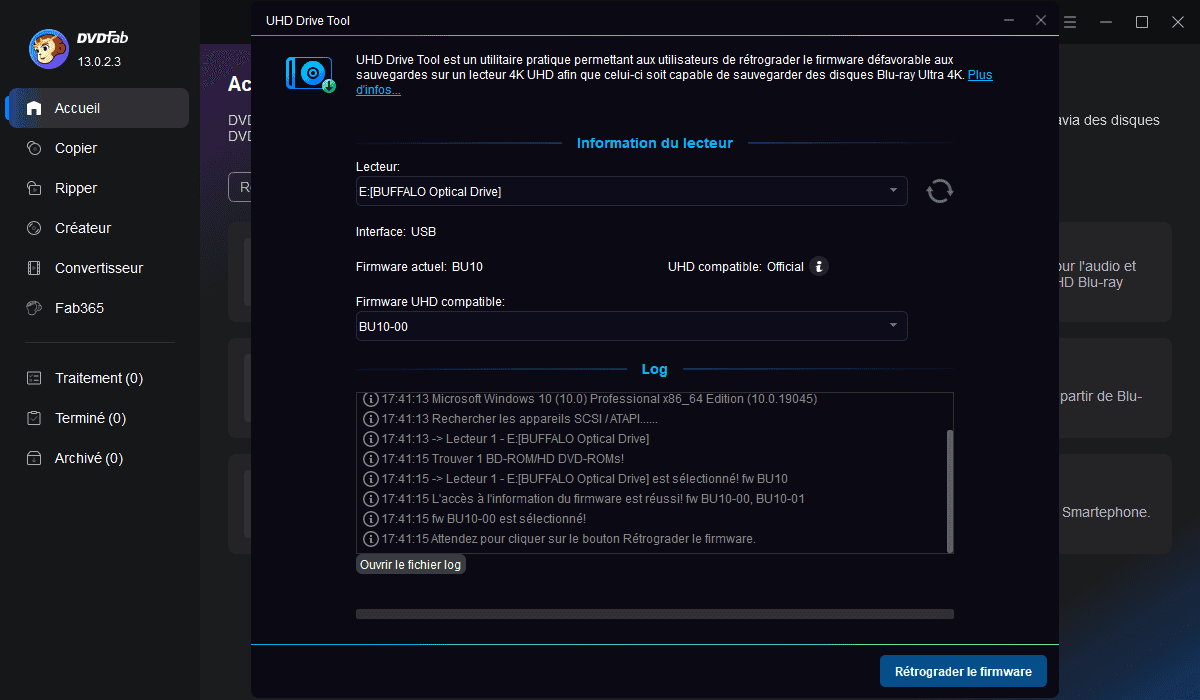Click the Ripper icon in sidebar
The height and width of the screenshot is (700, 1200).
tap(34, 188)
